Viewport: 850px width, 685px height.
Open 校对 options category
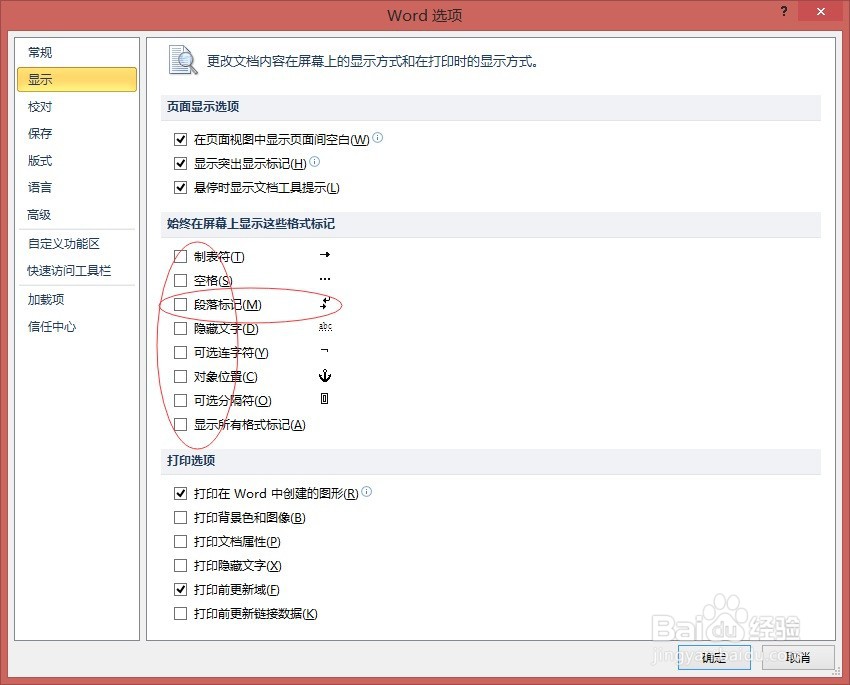coord(76,106)
